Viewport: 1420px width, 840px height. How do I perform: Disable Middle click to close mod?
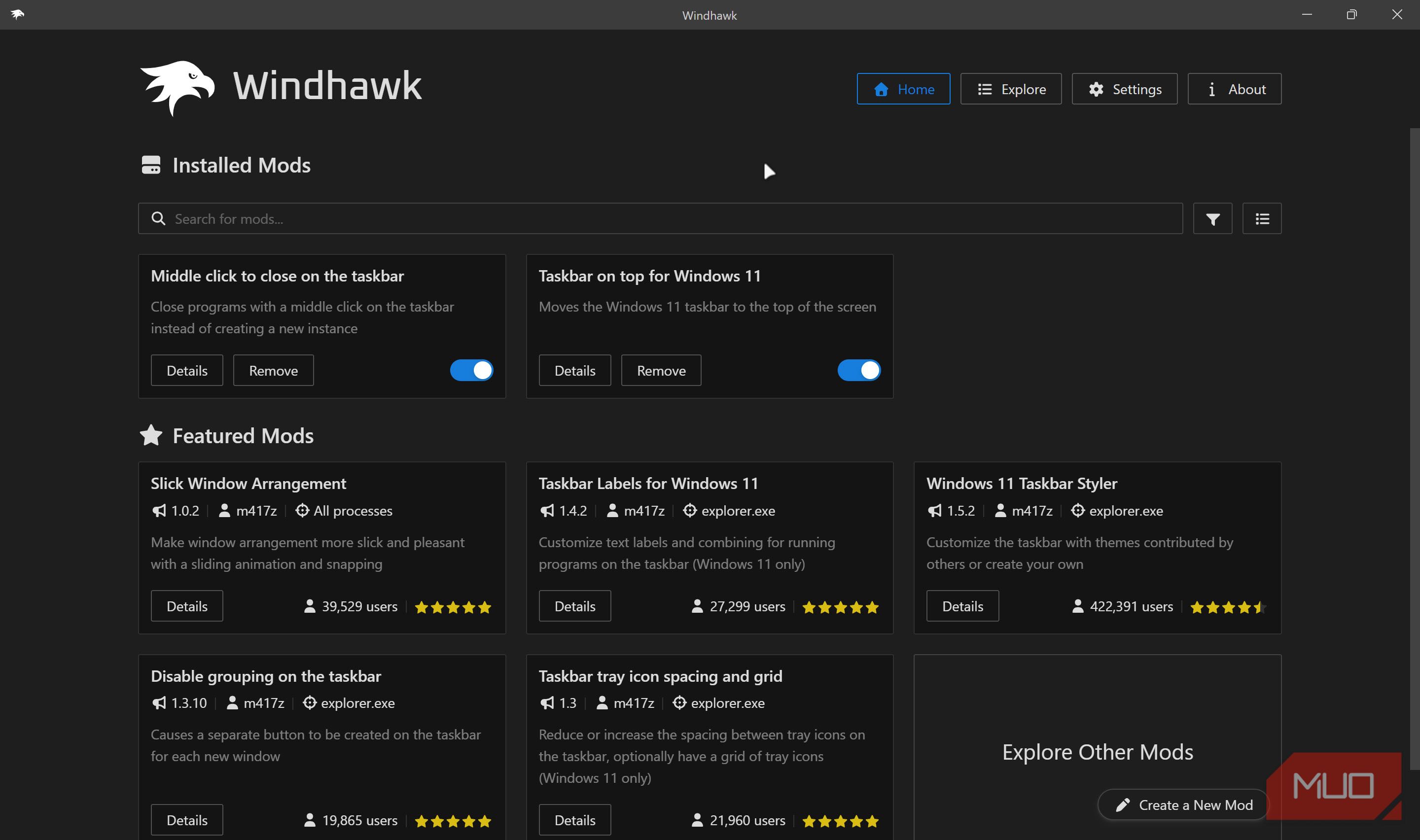(471, 370)
